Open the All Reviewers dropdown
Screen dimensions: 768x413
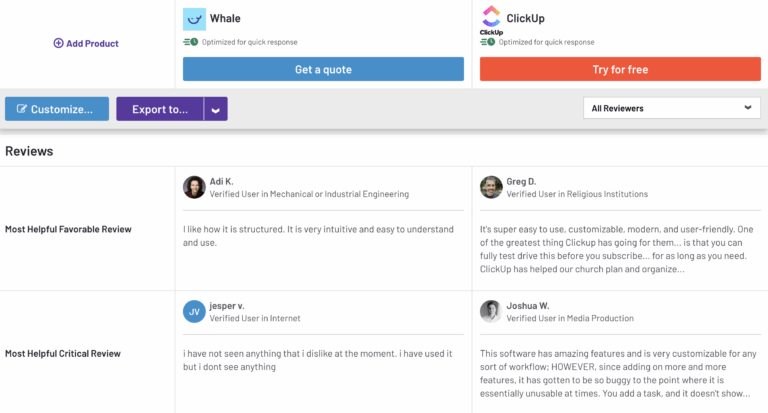coord(671,108)
